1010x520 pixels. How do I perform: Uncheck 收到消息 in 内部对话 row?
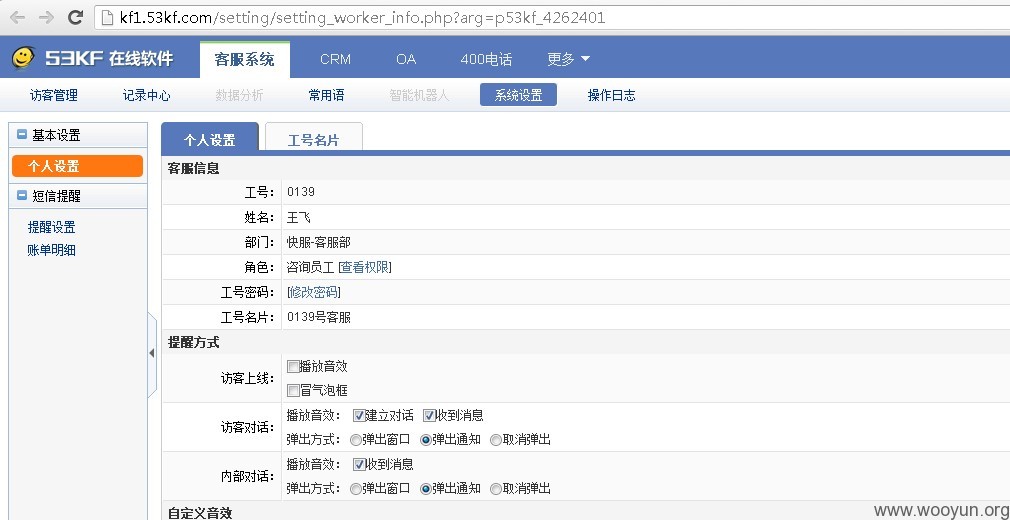(359, 465)
